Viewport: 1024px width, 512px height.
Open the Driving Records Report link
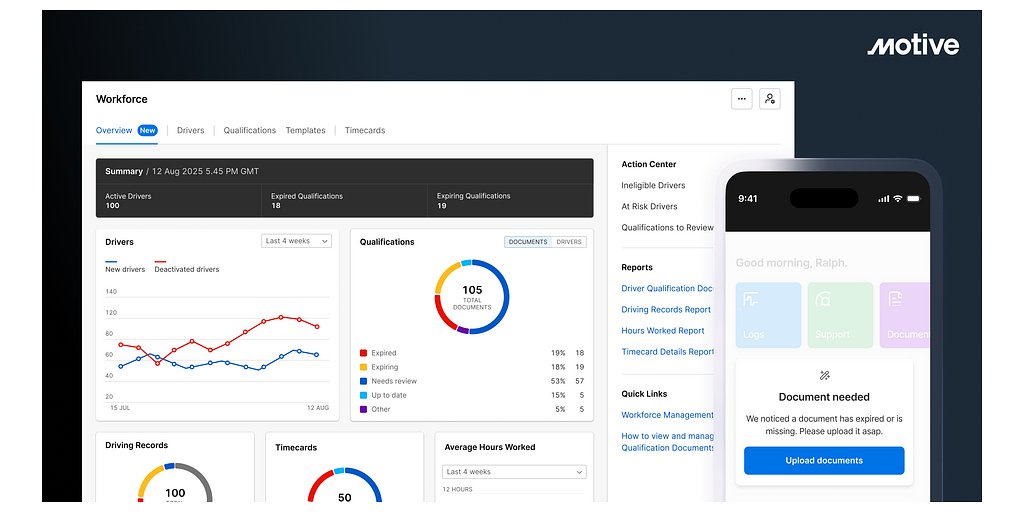coord(666,310)
